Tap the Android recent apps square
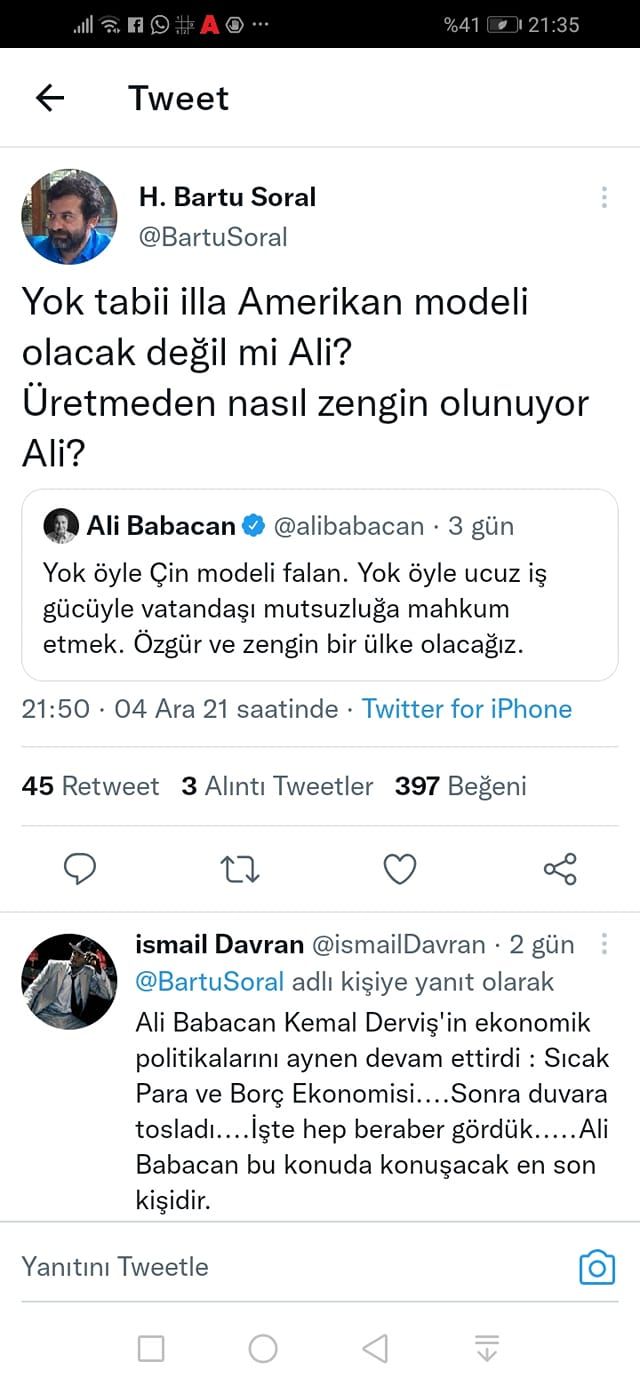 pyautogui.click(x=151, y=1349)
